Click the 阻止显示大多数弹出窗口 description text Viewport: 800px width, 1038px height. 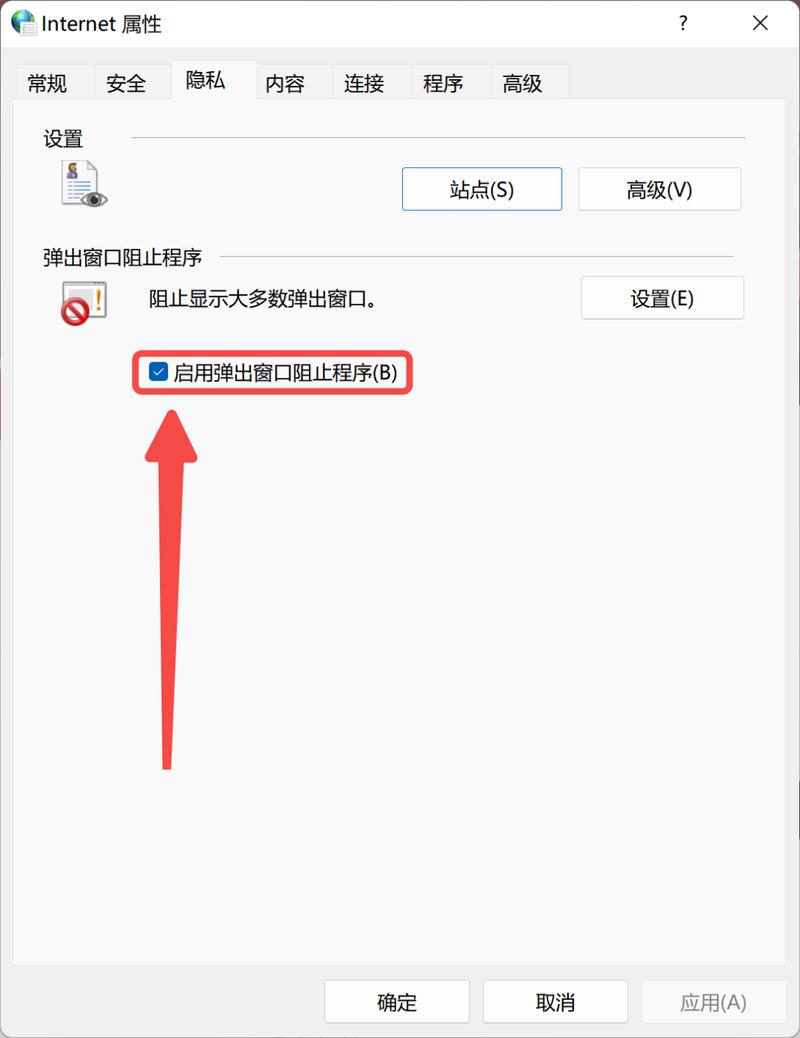[x=263, y=299]
